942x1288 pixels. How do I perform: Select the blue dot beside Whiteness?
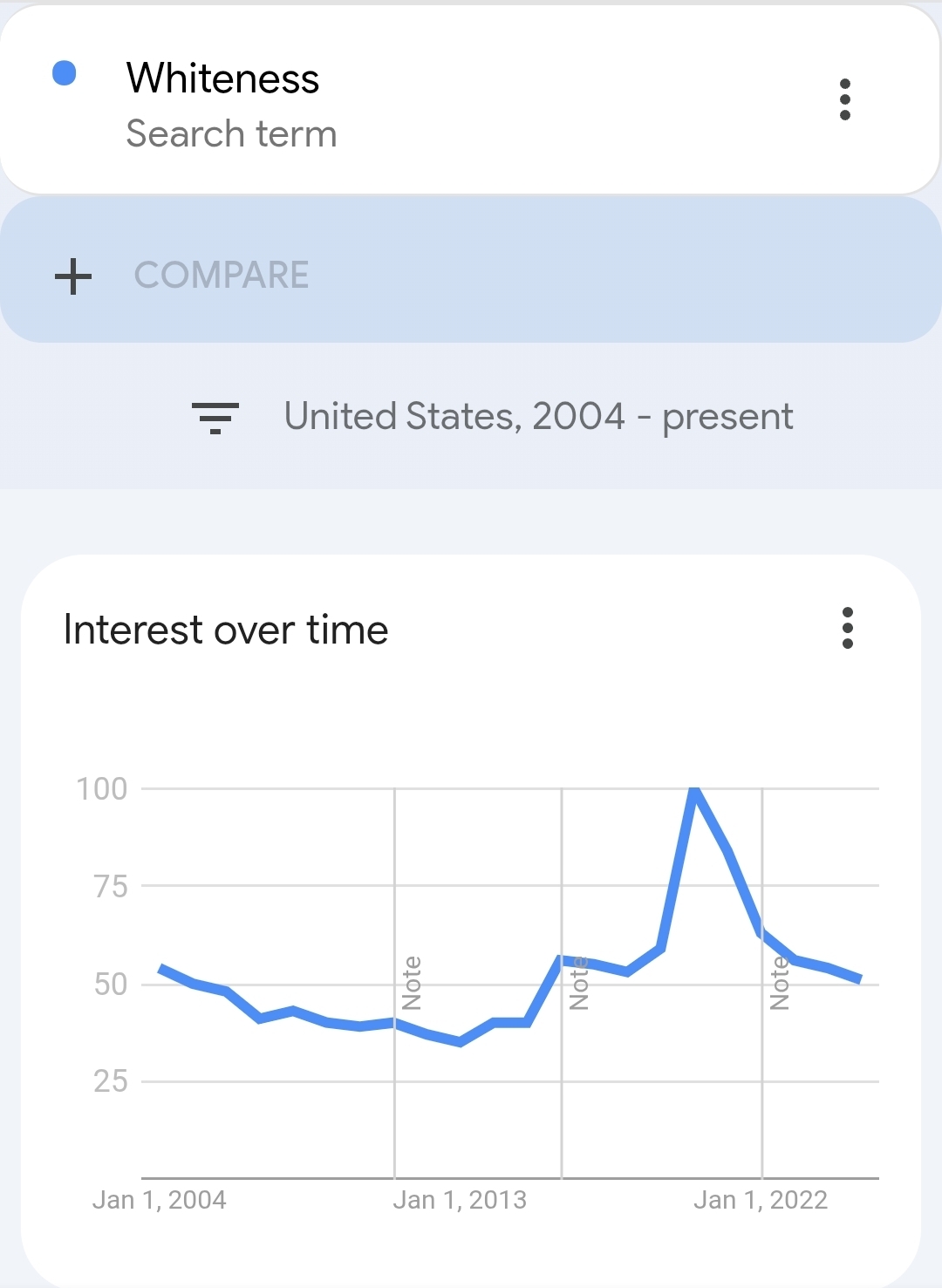tap(65, 73)
